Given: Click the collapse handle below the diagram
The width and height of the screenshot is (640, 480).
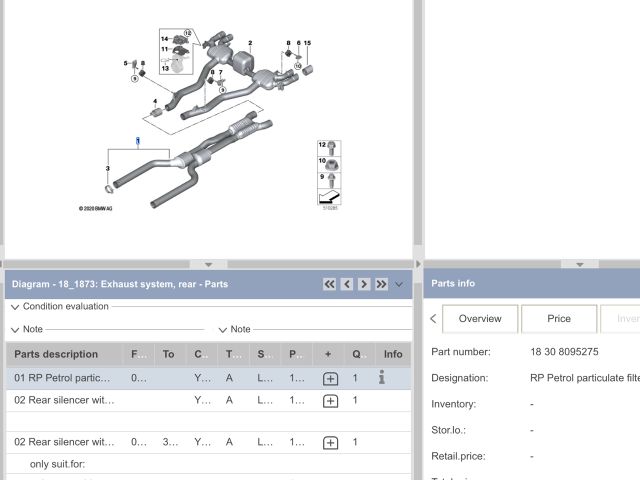Looking at the screenshot, I should click(x=208, y=264).
